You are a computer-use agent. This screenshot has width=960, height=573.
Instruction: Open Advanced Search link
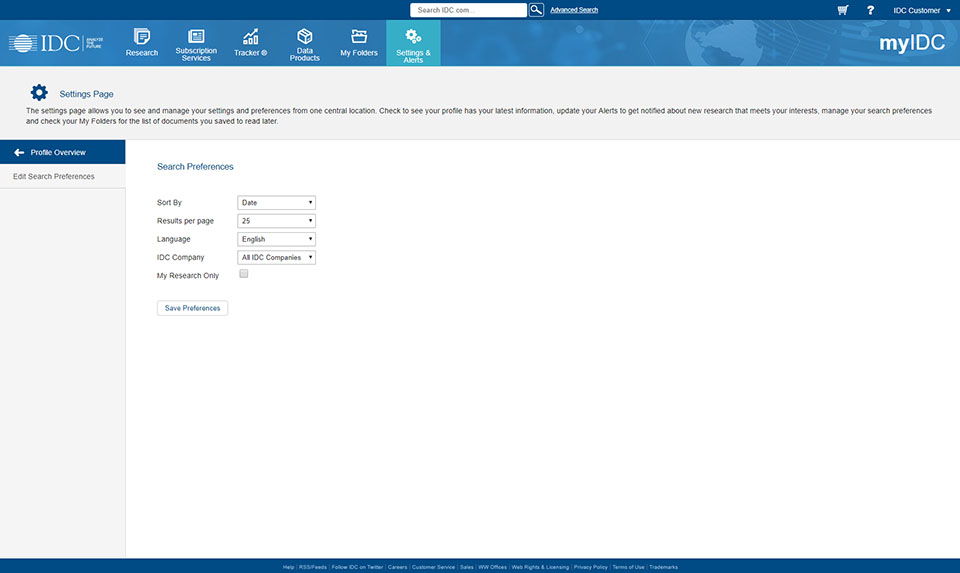[x=574, y=10]
